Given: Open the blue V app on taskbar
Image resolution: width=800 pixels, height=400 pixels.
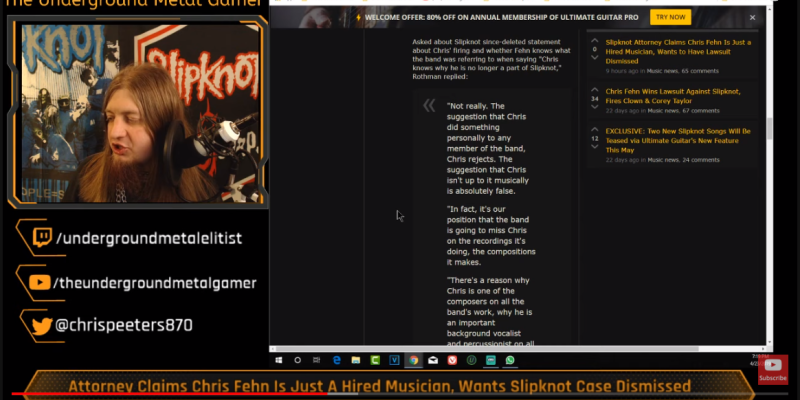Looking at the screenshot, I should [x=394, y=360].
